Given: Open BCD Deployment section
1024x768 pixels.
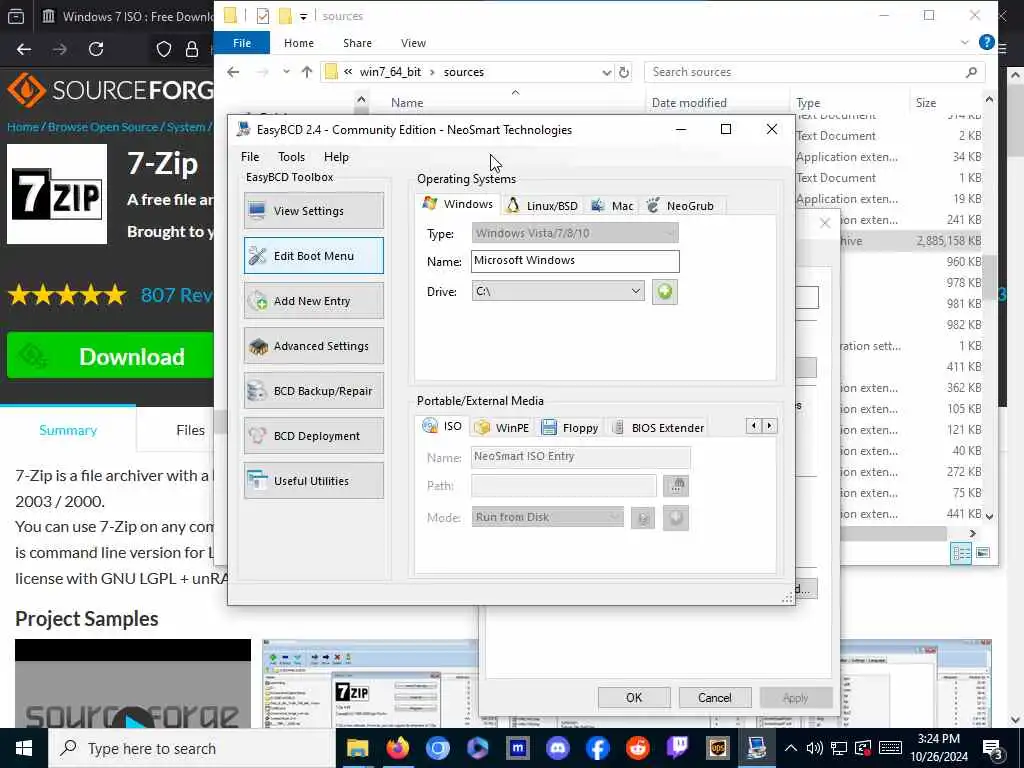Looking at the screenshot, I should [313, 436].
